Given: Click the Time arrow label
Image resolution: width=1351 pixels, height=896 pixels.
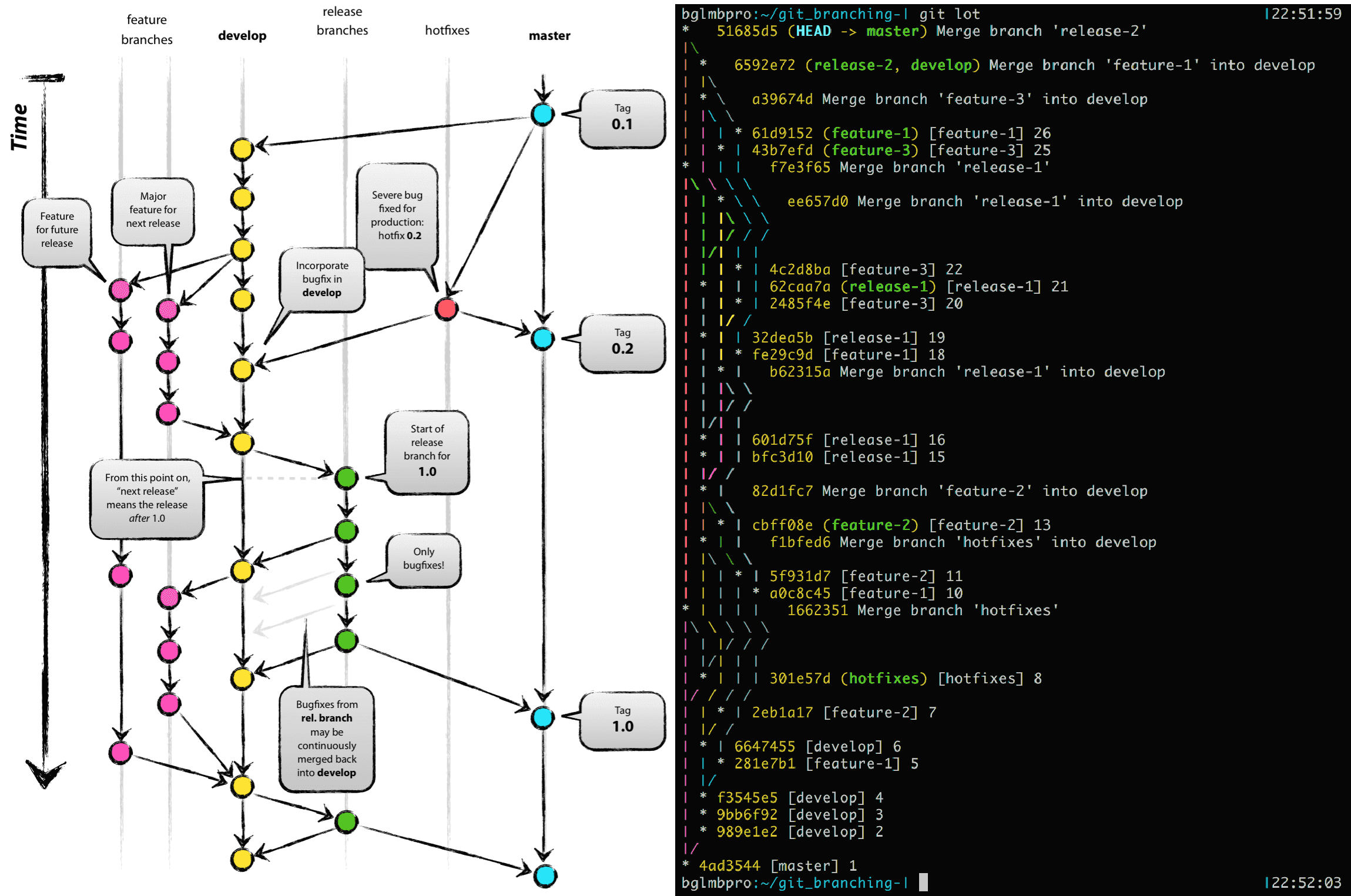Looking at the screenshot, I should click(19, 127).
